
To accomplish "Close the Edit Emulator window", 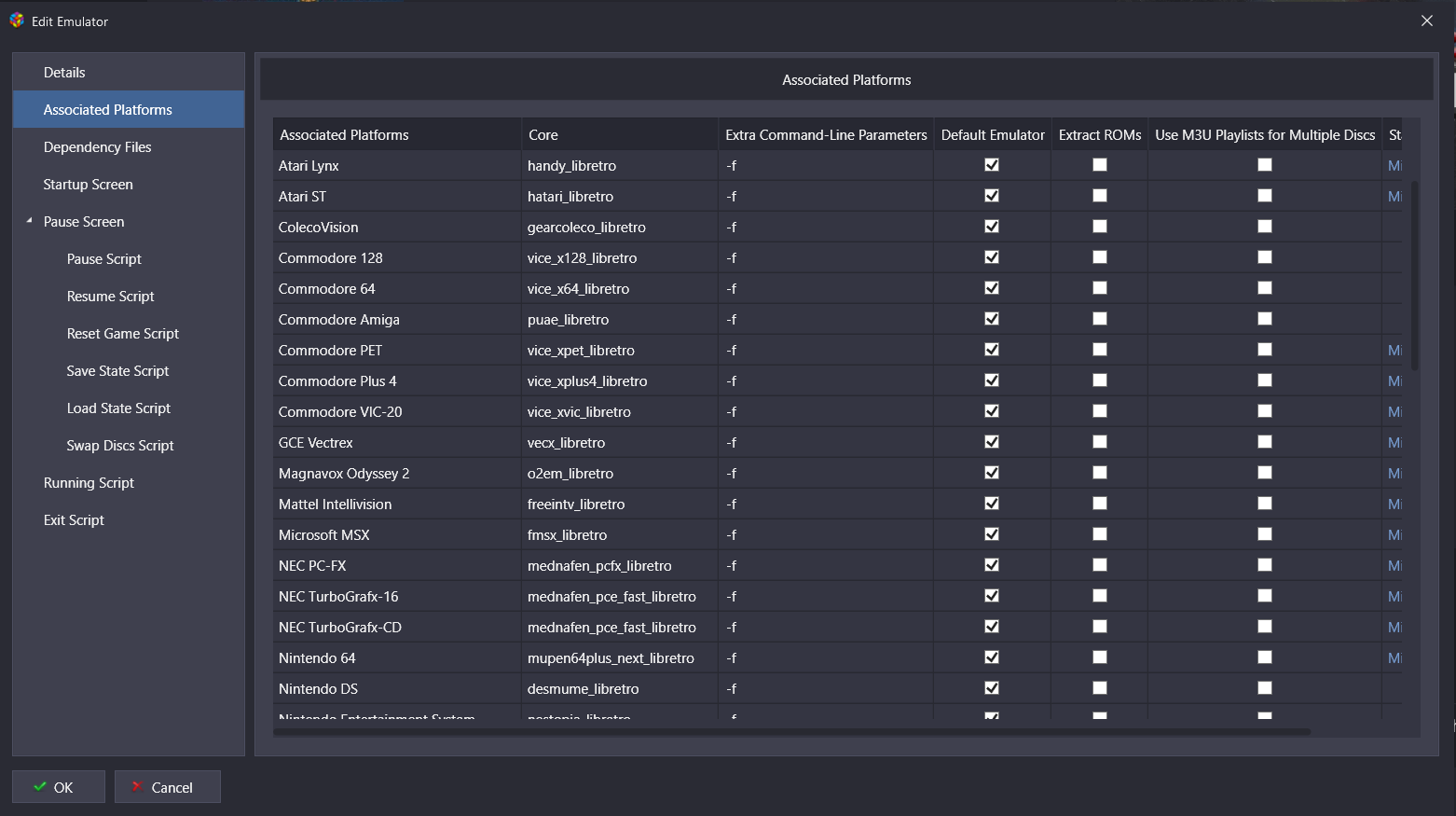I will 1426,21.
